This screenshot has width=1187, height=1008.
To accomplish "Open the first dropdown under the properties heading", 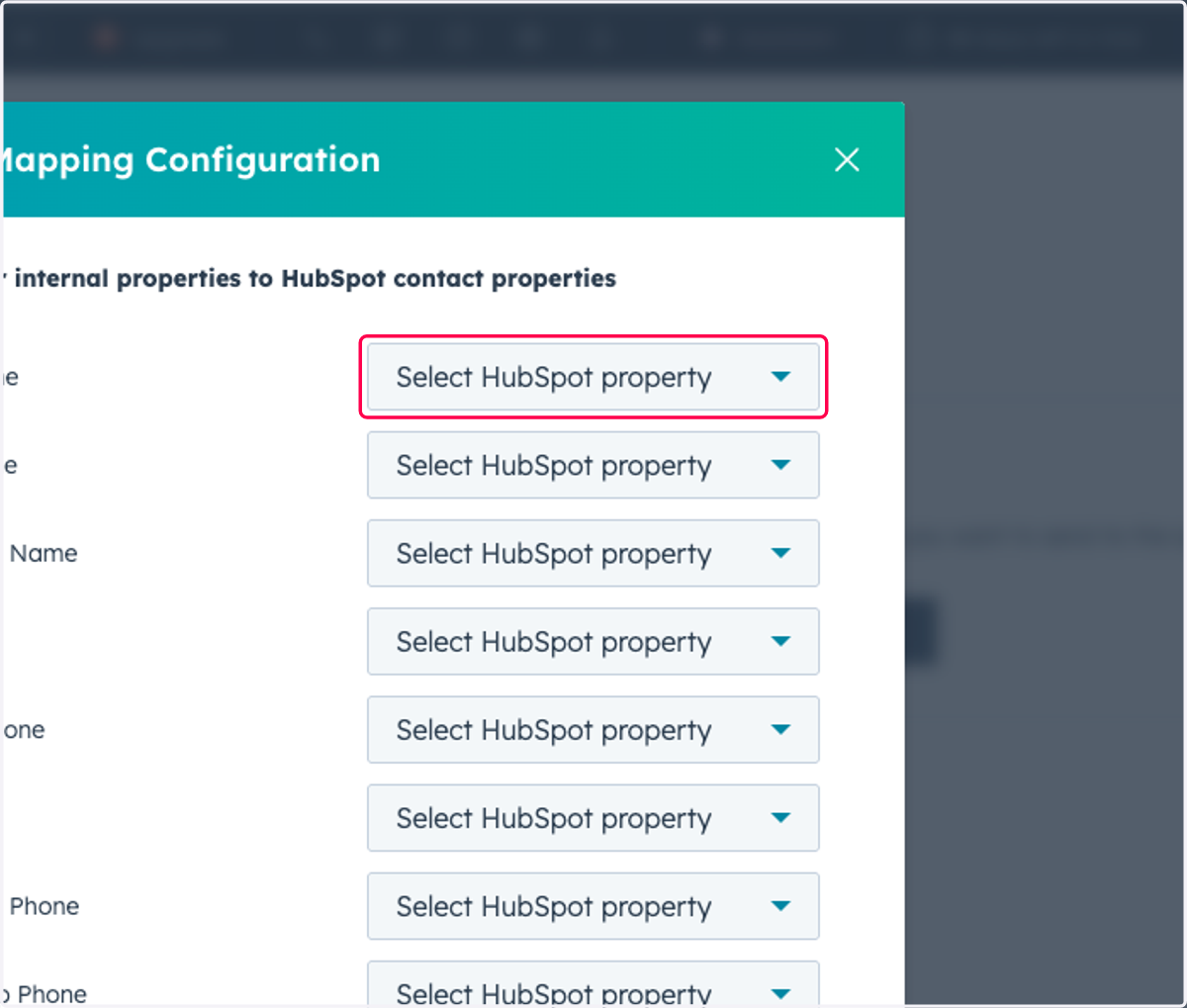I will tap(593, 377).
